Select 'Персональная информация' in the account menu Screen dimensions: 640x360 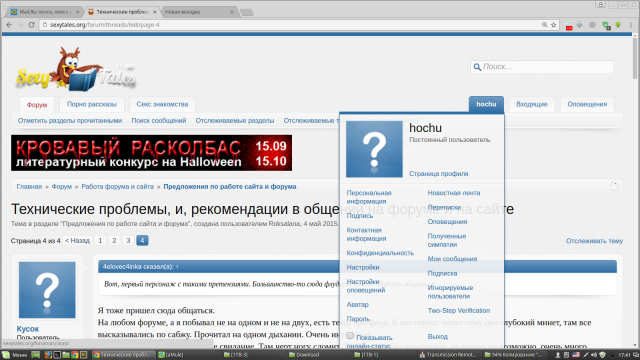point(369,197)
